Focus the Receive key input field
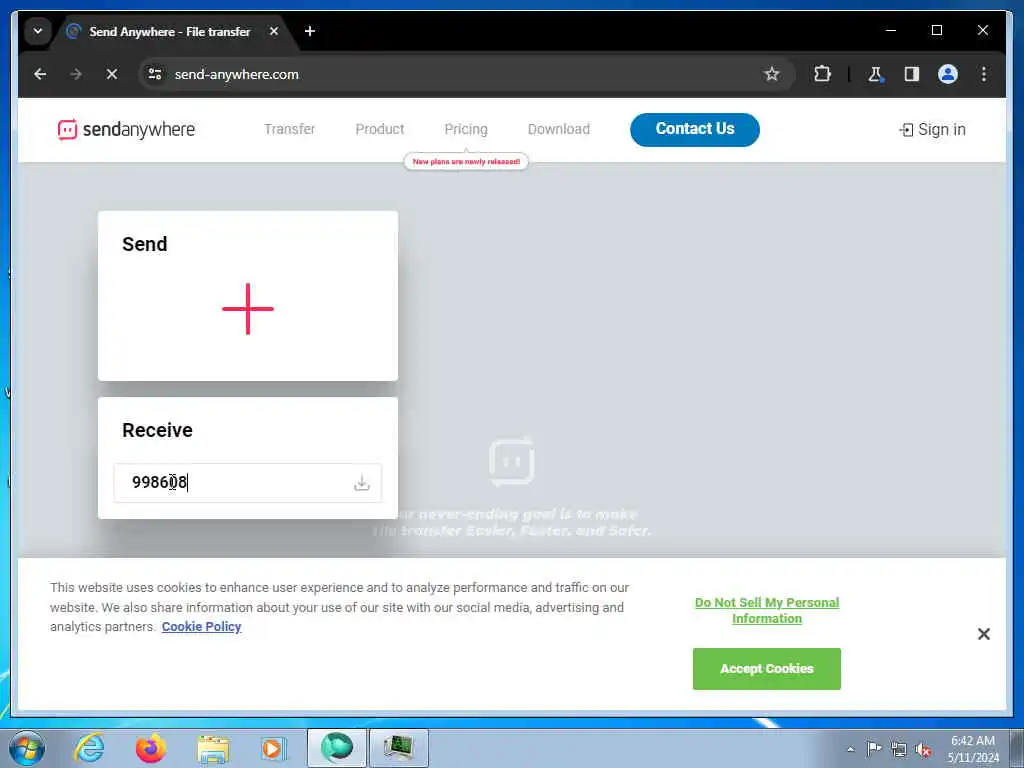 point(248,483)
